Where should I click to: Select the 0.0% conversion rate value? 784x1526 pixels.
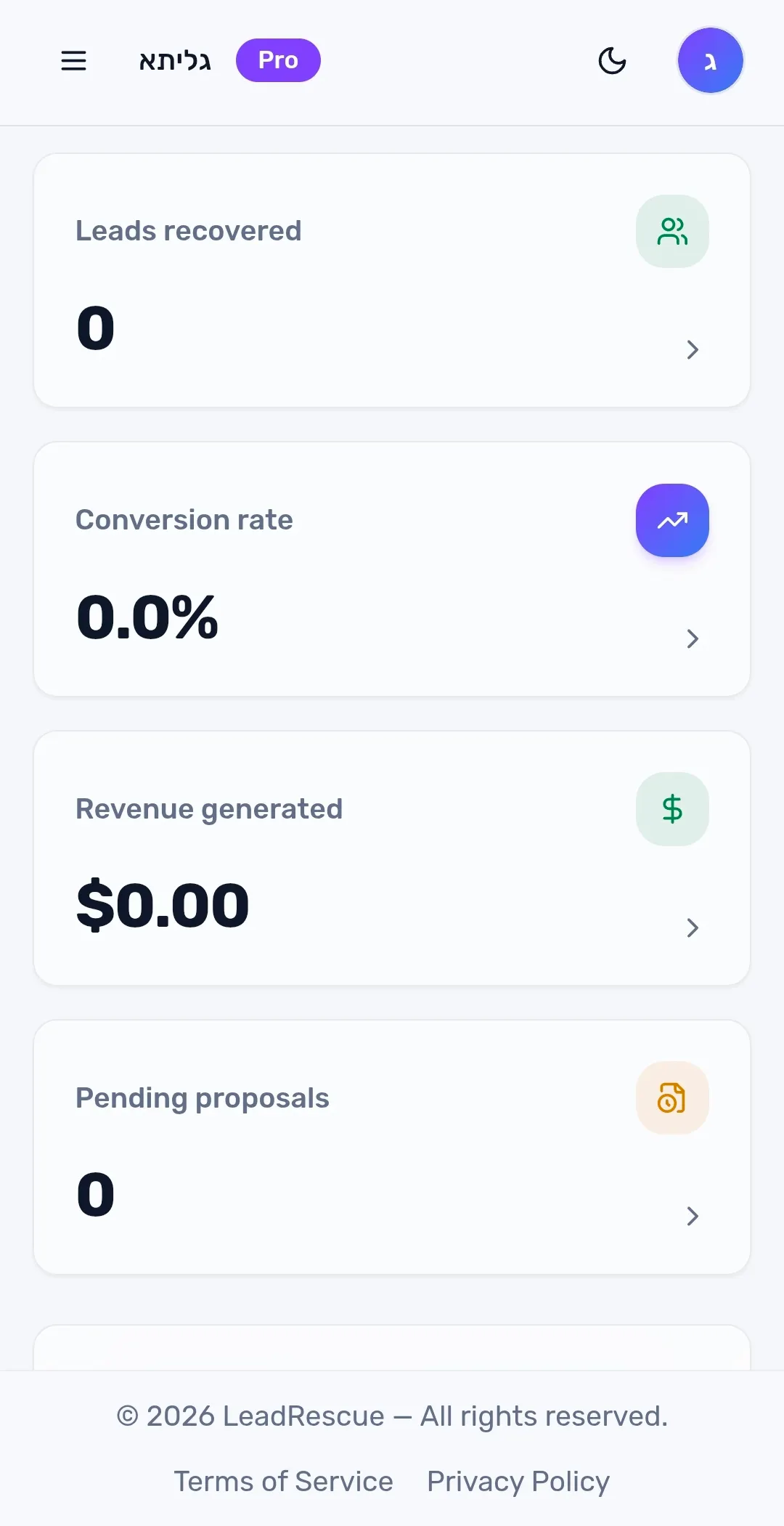tap(147, 617)
